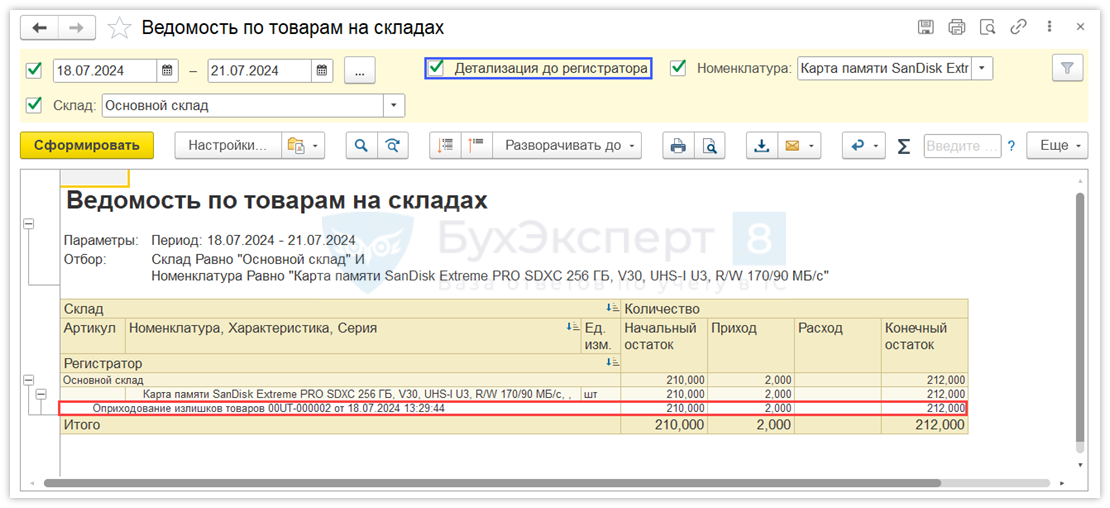
Task: Click the filter funnel icon
Action: (1068, 69)
